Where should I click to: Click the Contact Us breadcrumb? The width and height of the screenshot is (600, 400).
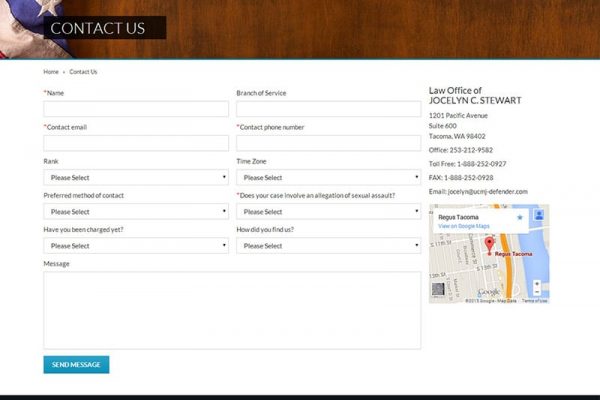[83, 72]
